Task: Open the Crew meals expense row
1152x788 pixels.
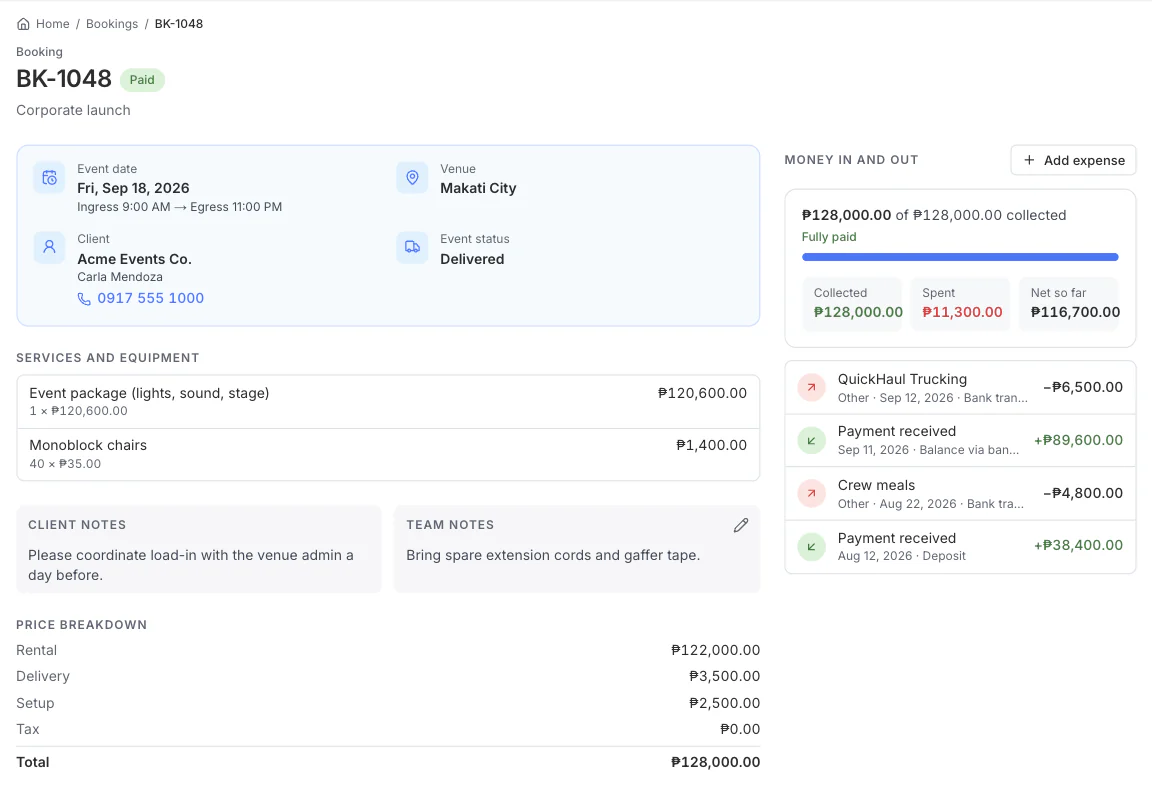Action: pyautogui.click(x=960, y=494)
